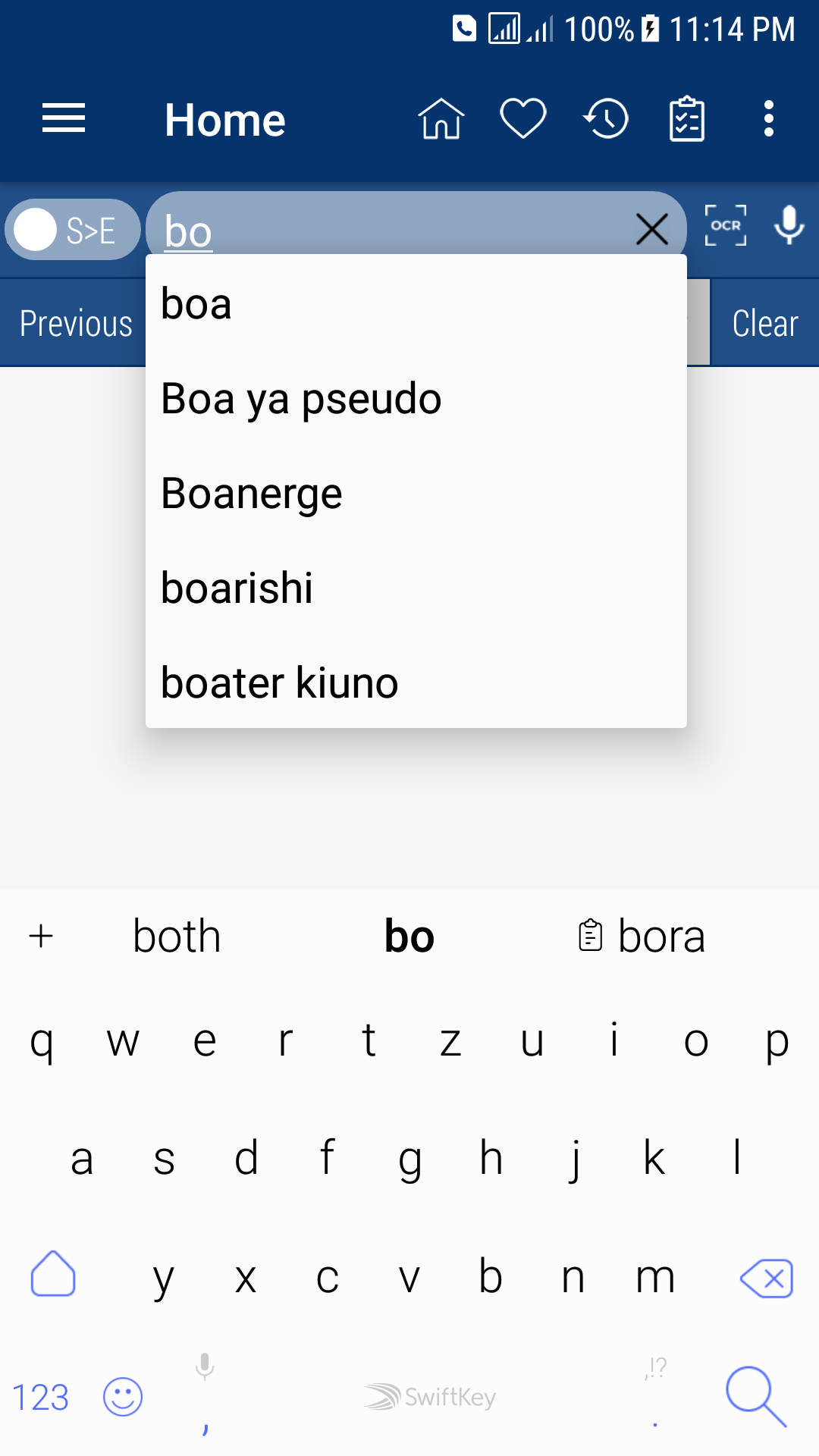Choose "both" keyboard prediction
Screen dimensions: 819x1456
177,937
